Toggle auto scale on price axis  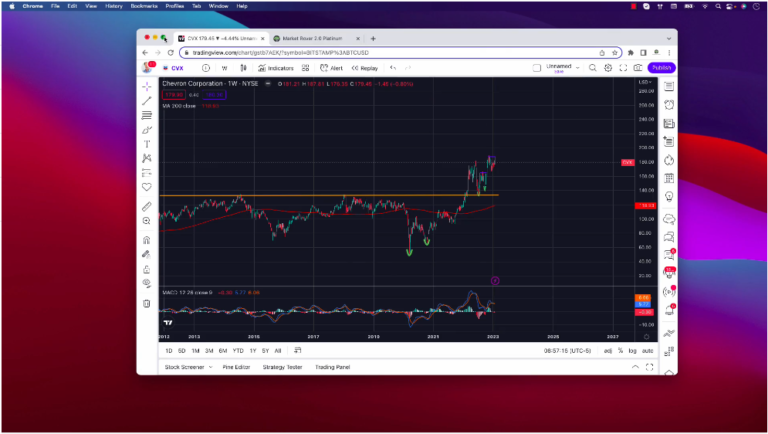click(648, 351)
